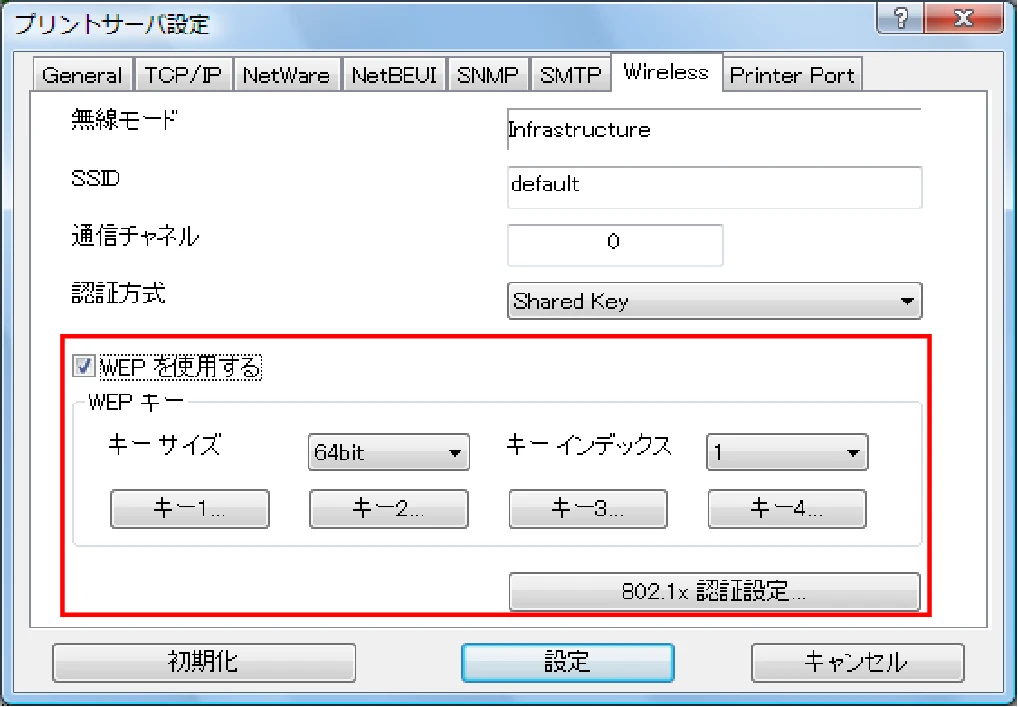1018x707 pixels.
Task: Click the SSID field showing default
Action: 714,187
